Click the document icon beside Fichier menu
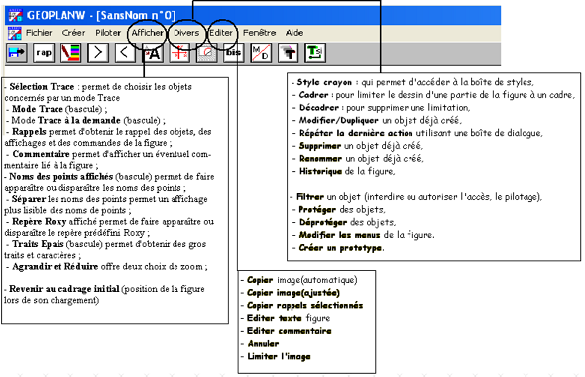Viewport: 585px width, 377px height. [x=15, y=33]
